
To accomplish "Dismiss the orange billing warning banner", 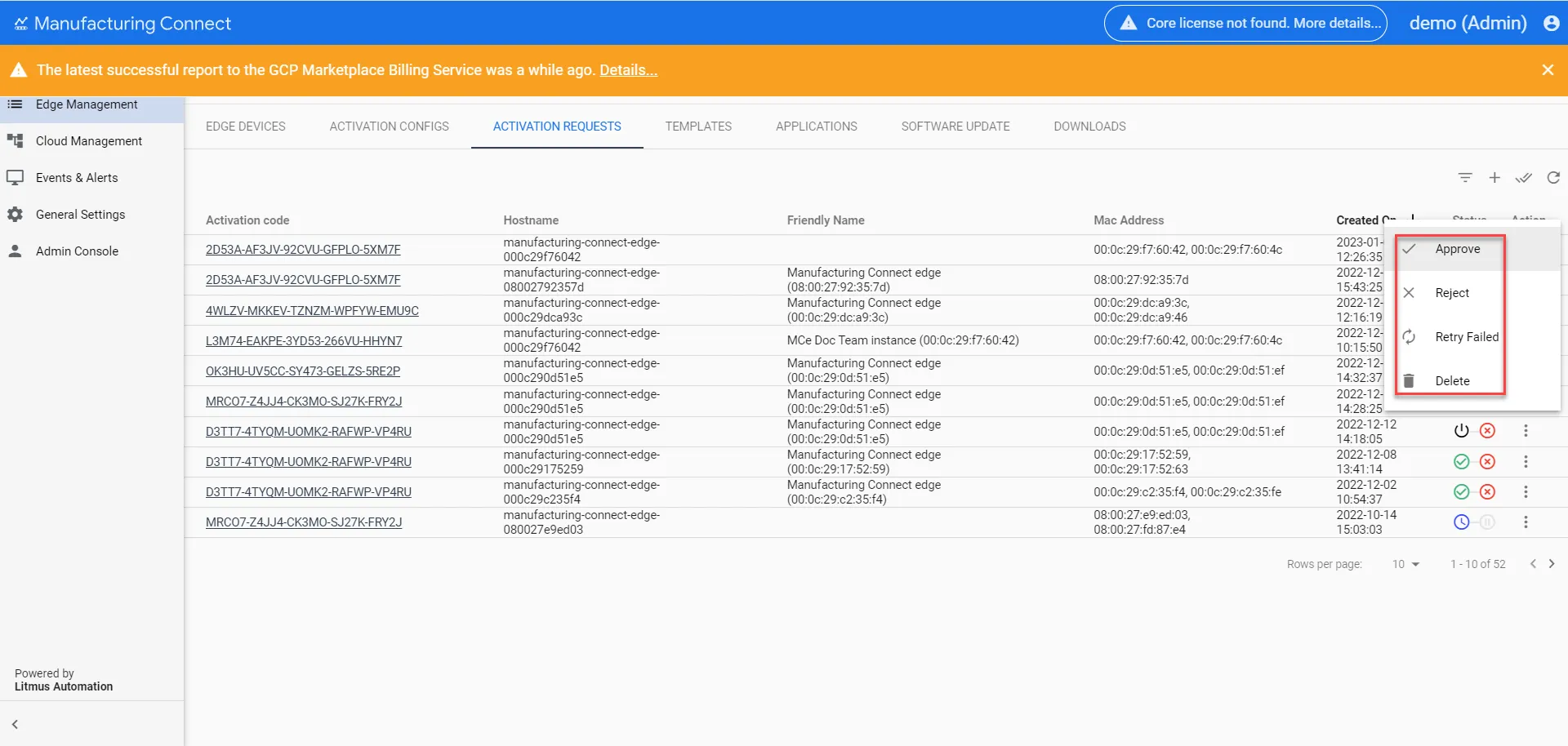I will (x=1548, y=70).
